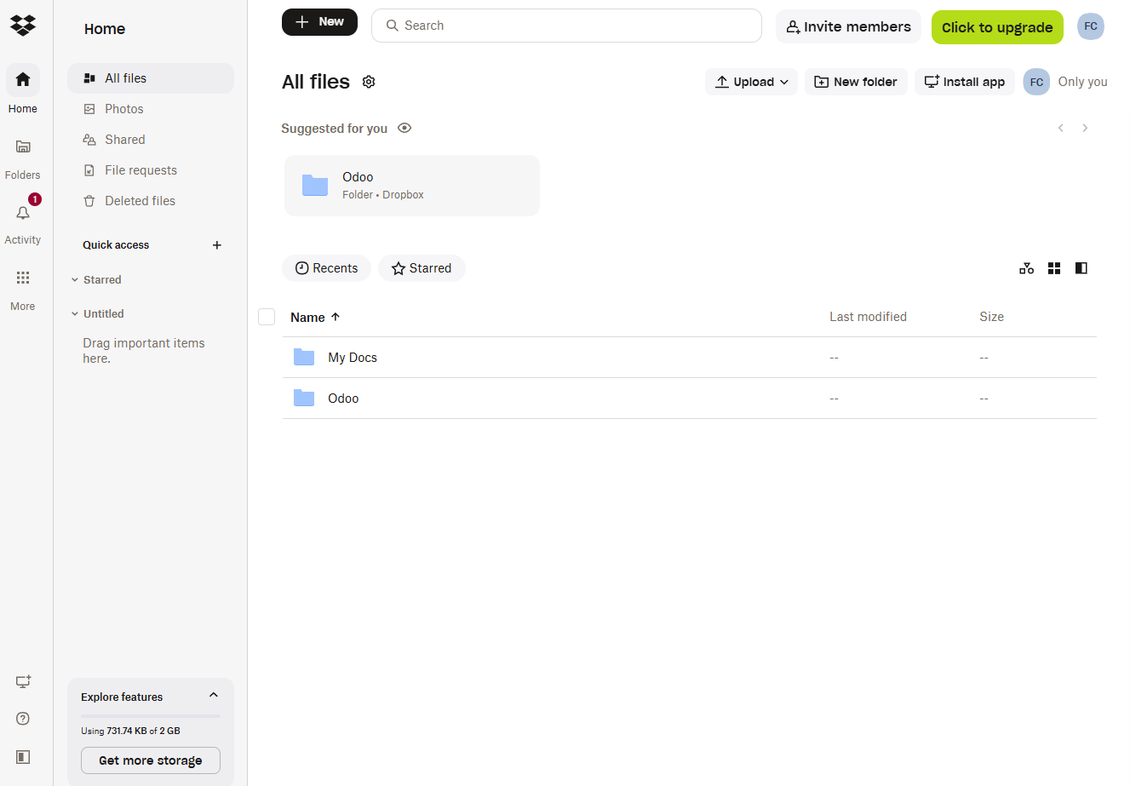This screenshot has height=786, width=1130.
Task: Click the Click to upgrade button
Action: point(997,27)
